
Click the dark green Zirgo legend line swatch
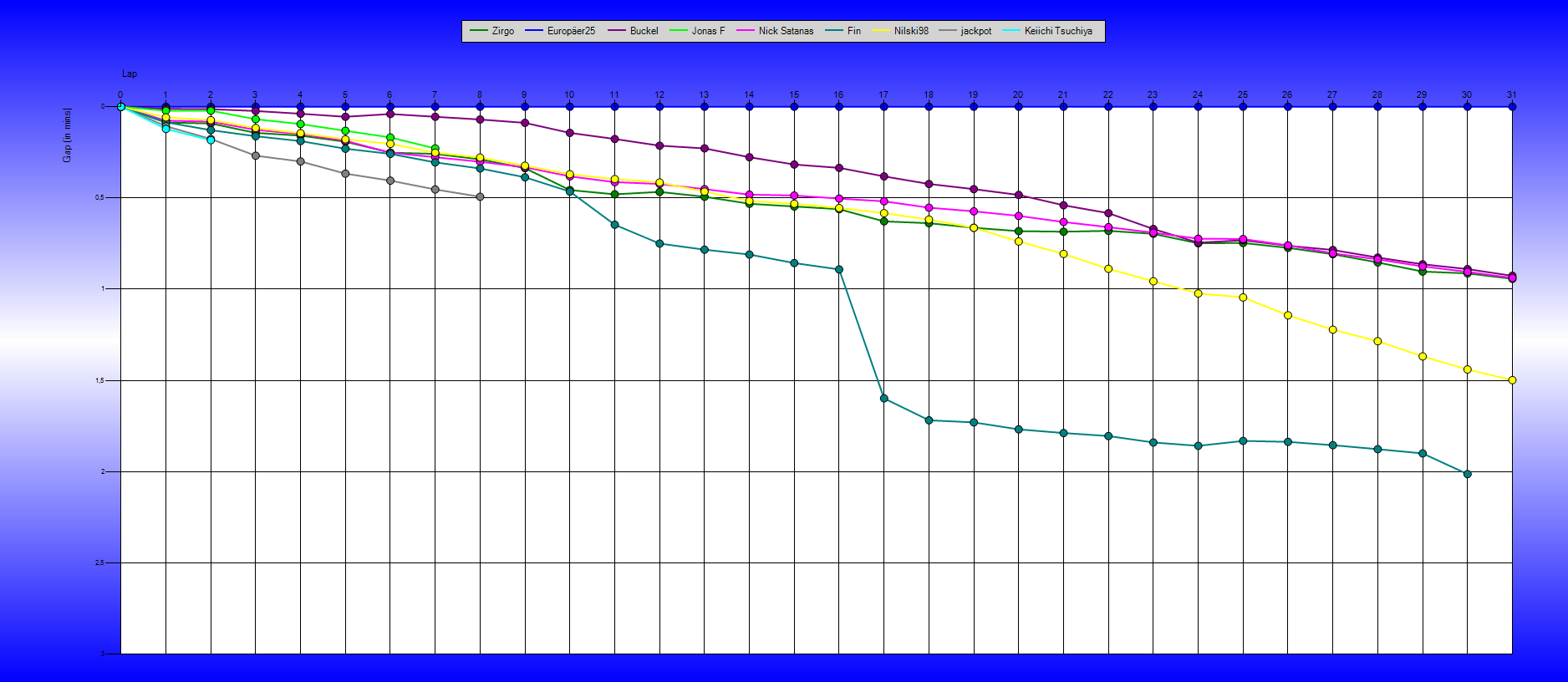pyautogui.click(x=479, y=31)
